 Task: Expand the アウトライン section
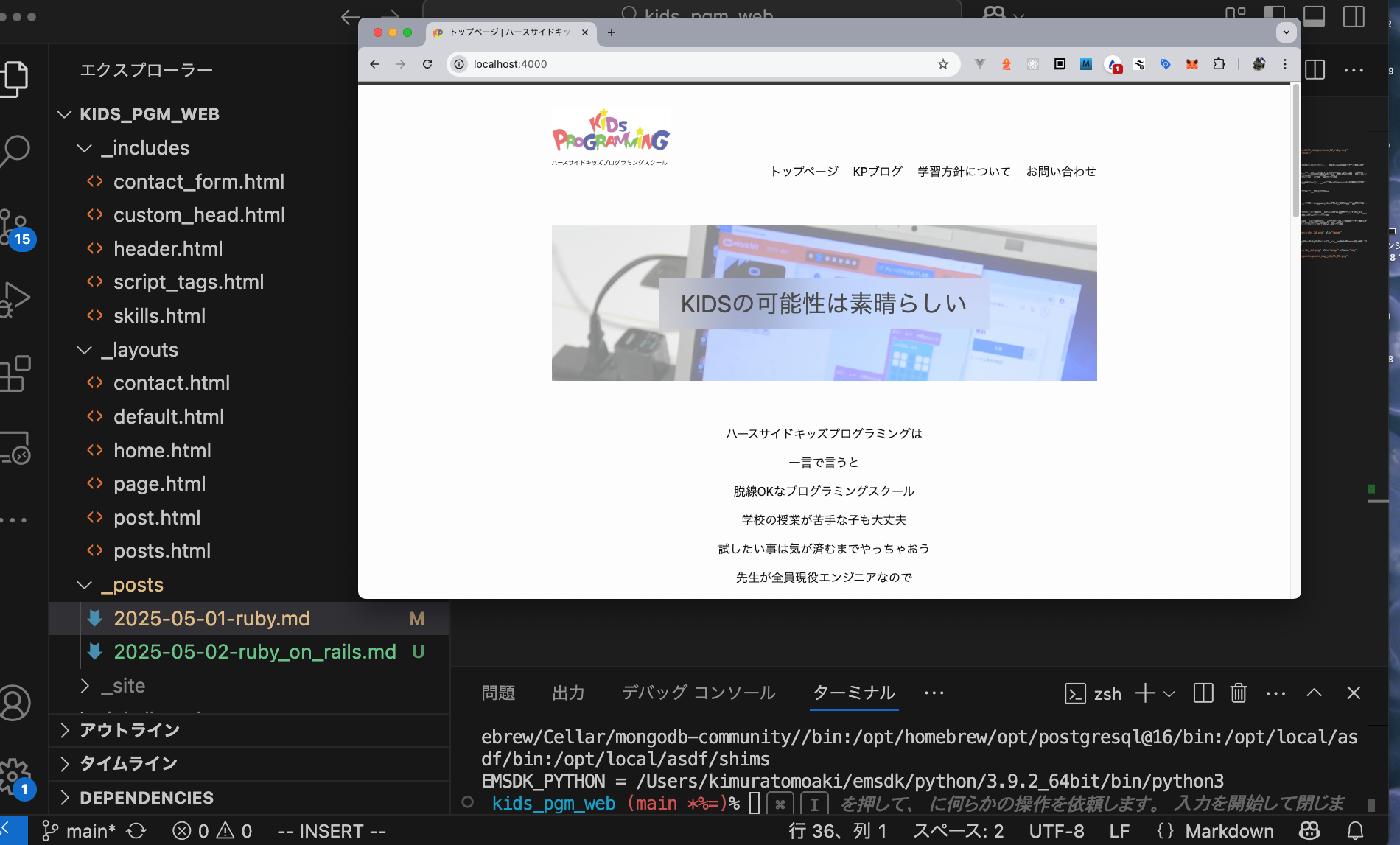point(65,730)
